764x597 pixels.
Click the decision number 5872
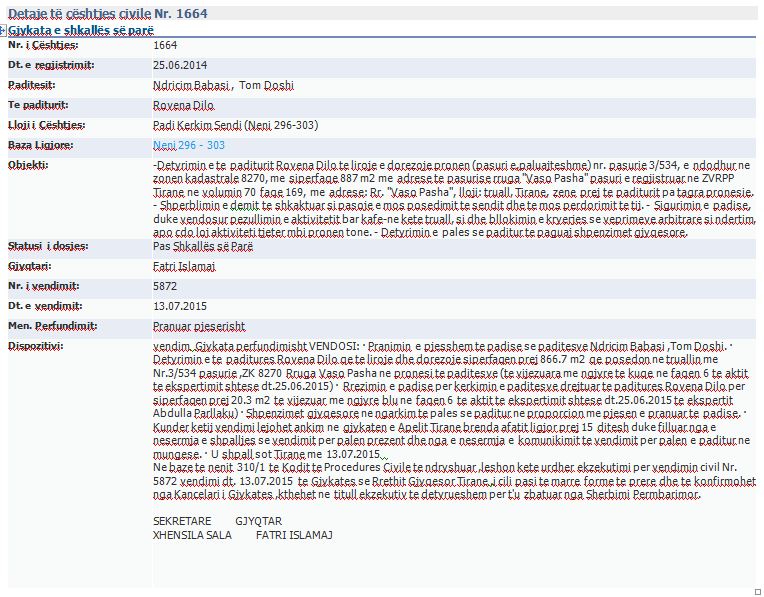pyautogui.click(x=165, y=286)
